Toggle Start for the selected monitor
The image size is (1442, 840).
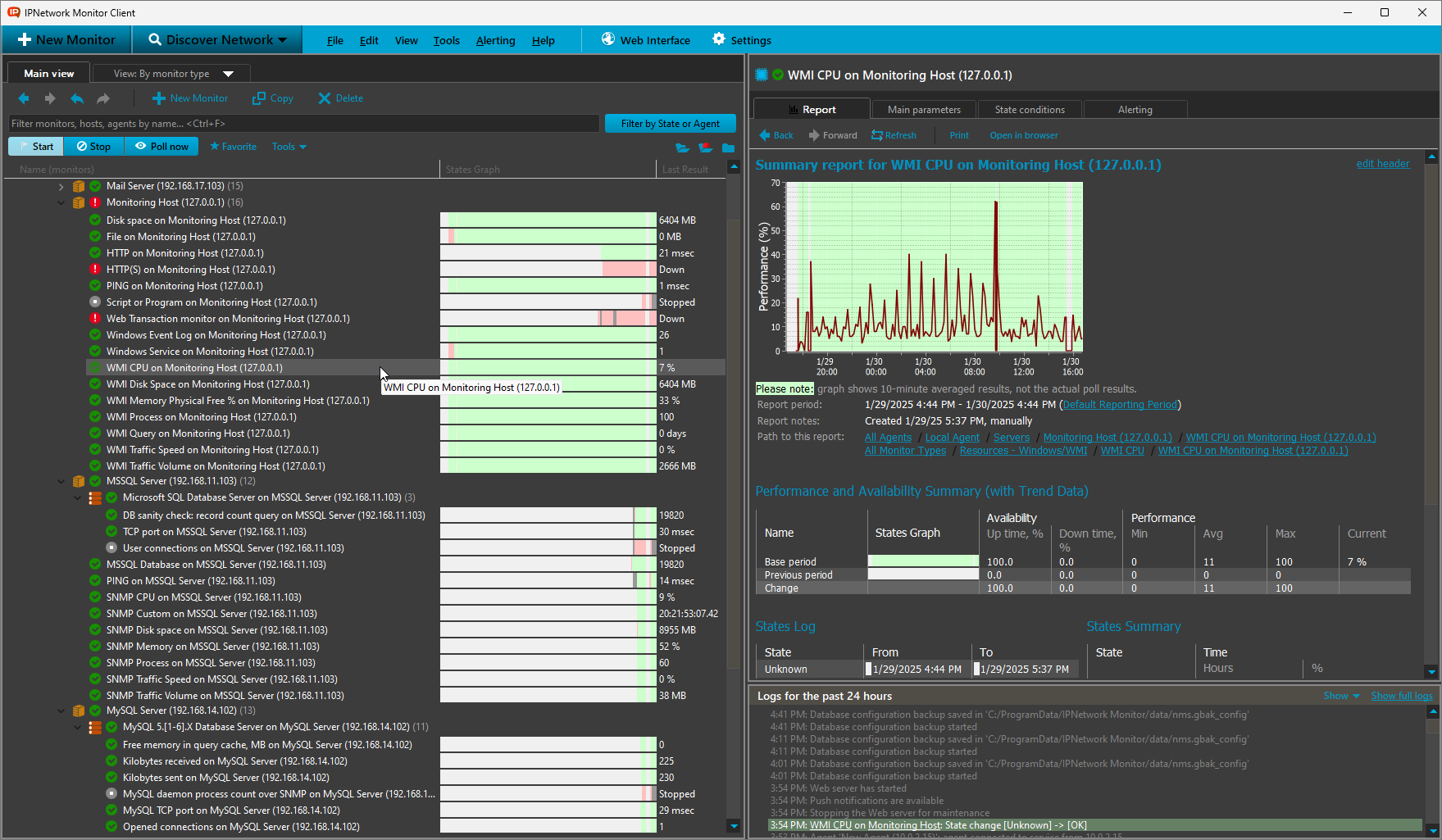coord(36,147)
